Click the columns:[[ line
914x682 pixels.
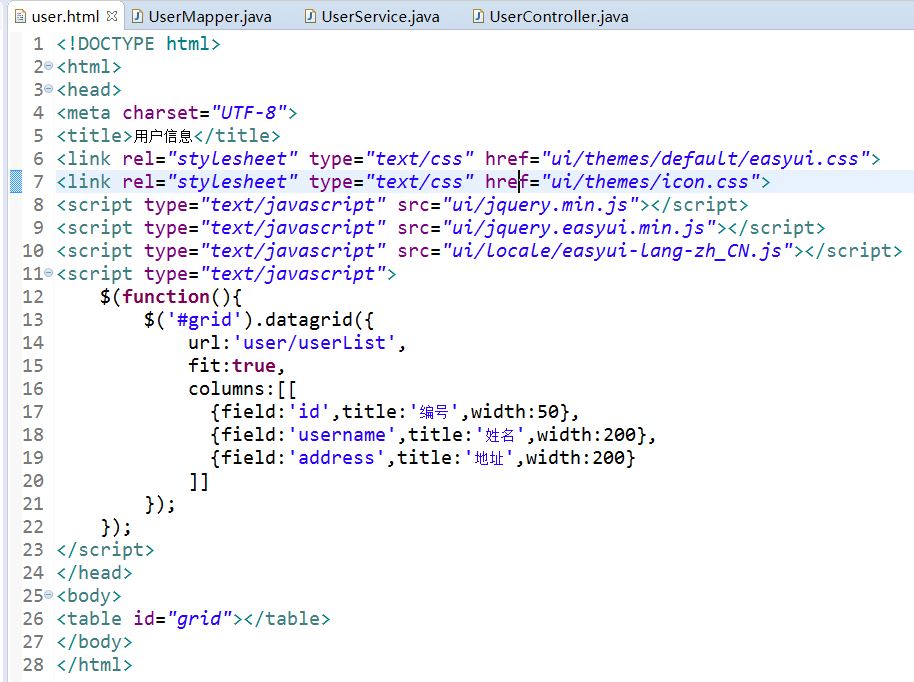point(242,389)
